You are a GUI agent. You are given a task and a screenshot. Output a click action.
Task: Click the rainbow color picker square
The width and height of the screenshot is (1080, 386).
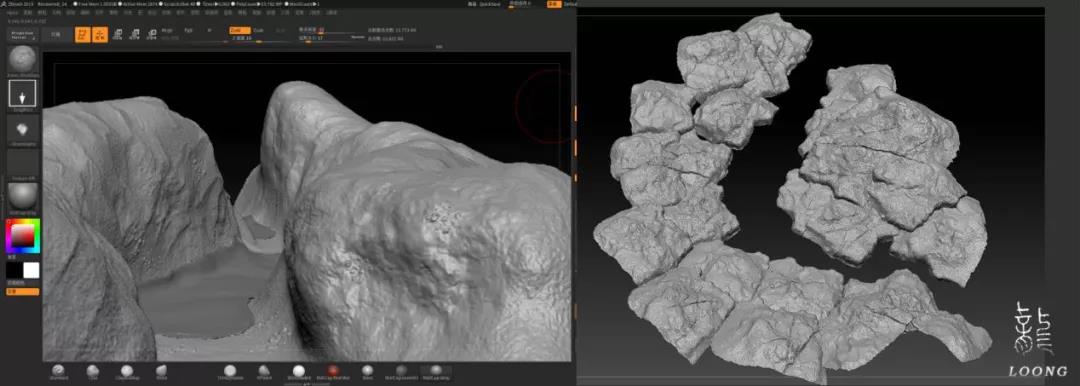click(x=23, y=236)
